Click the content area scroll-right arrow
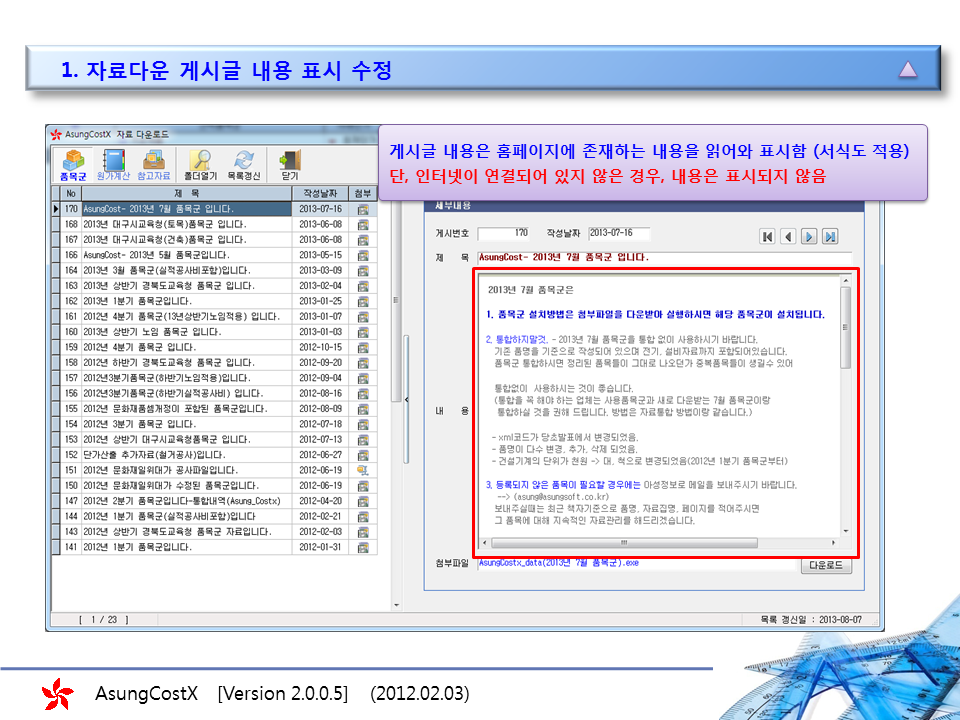 tap(833, 542)
